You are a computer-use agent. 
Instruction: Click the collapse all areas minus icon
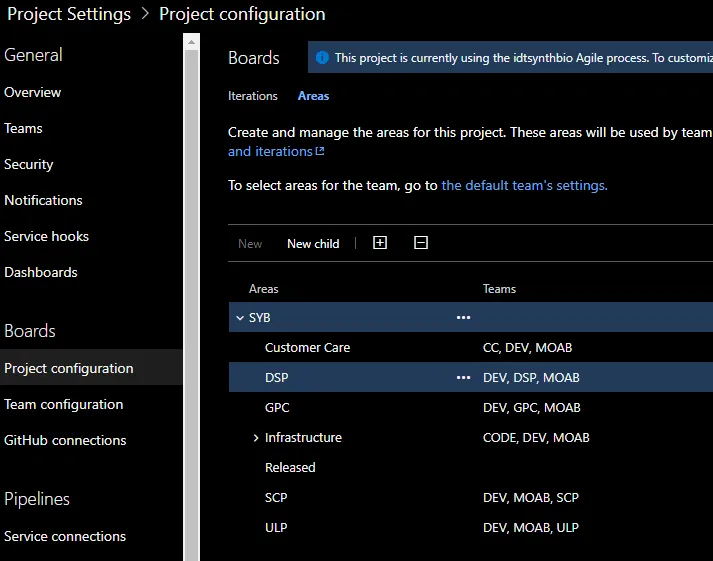[x=421, y=243]
